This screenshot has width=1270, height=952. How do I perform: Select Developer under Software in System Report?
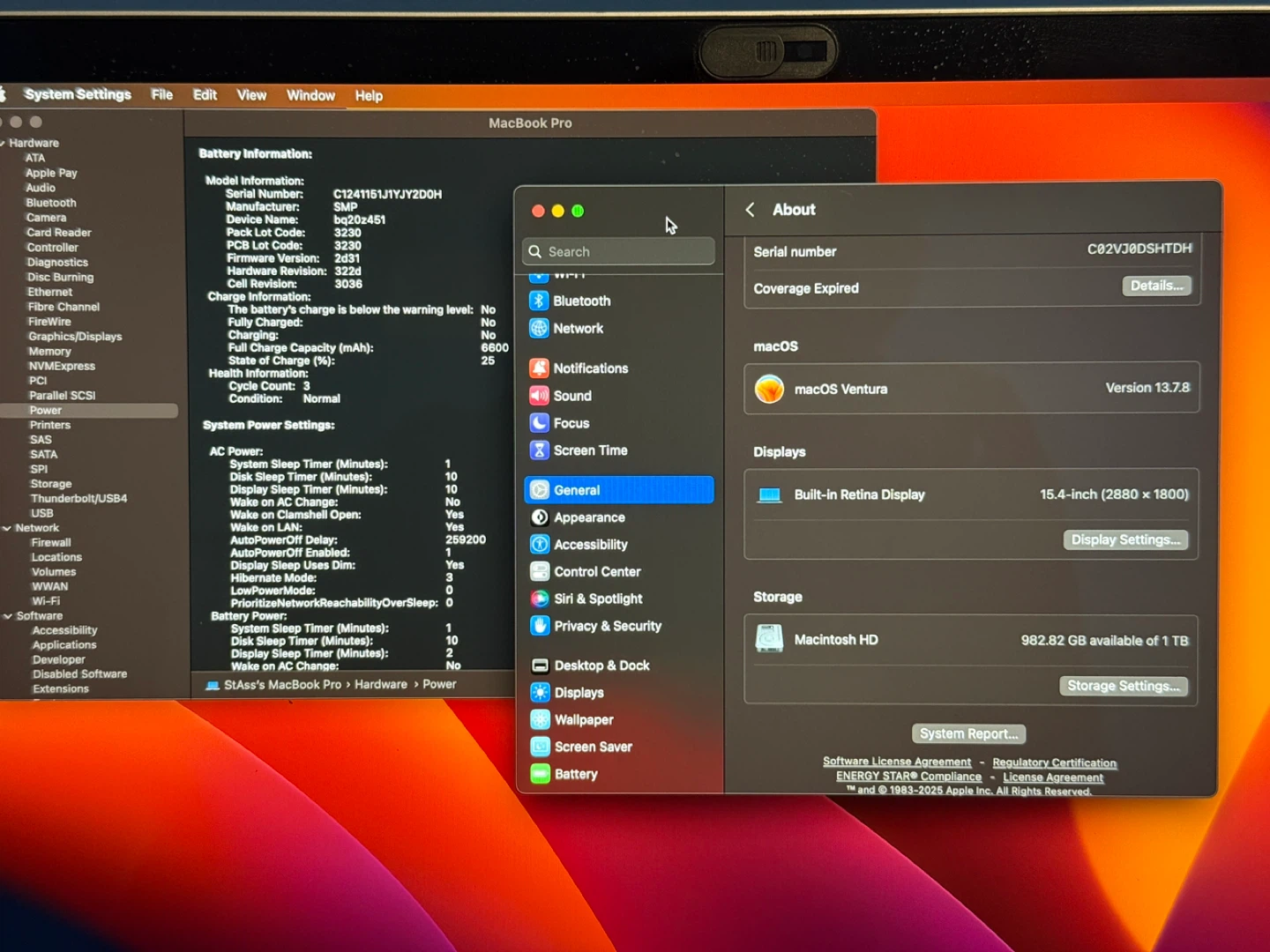[x=59, y=659]
